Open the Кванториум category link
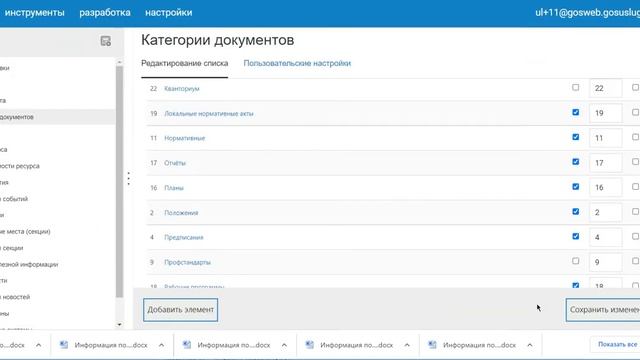 tap(182, 89)
